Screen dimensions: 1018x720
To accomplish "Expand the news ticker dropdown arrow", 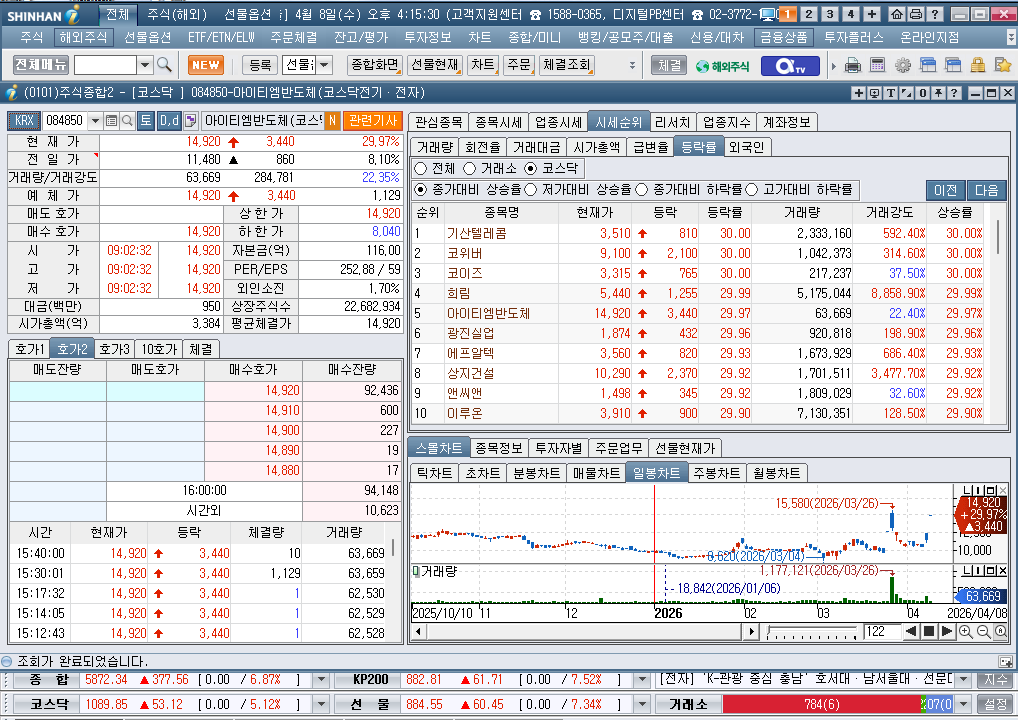I will (x=964, y=680).
